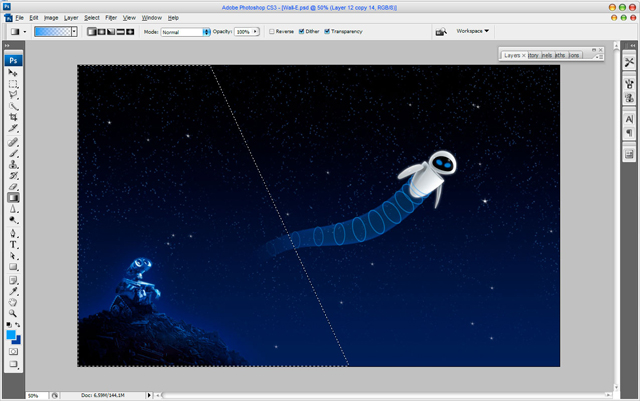
Task: Expand the toolbox to two columns
Action: (7, 46)
